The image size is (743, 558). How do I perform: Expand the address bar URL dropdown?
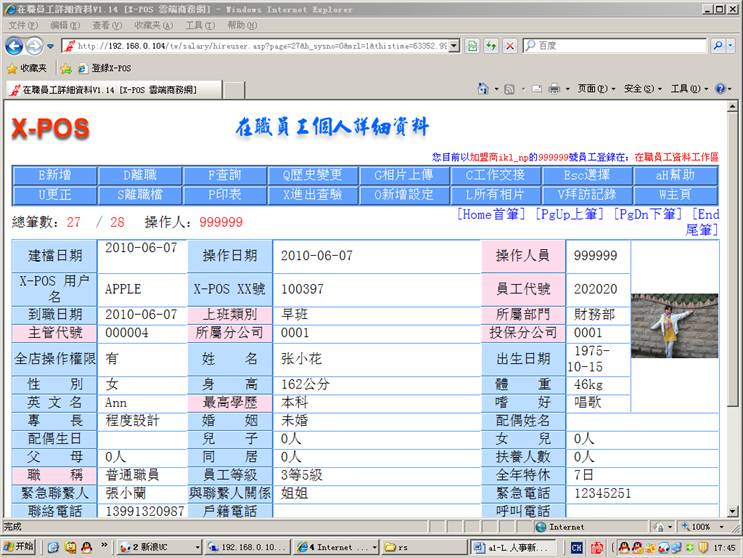[456, 46]
